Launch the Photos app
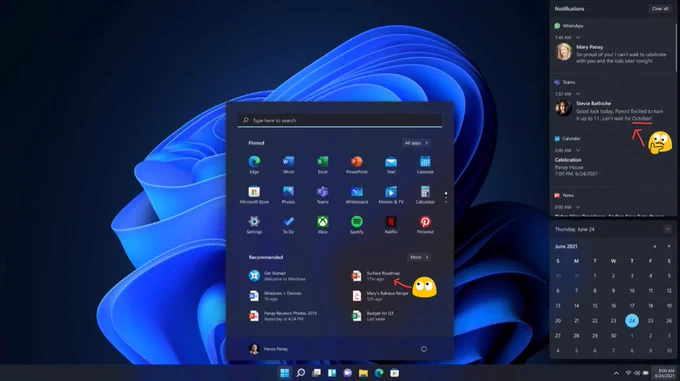 point(288,194)
